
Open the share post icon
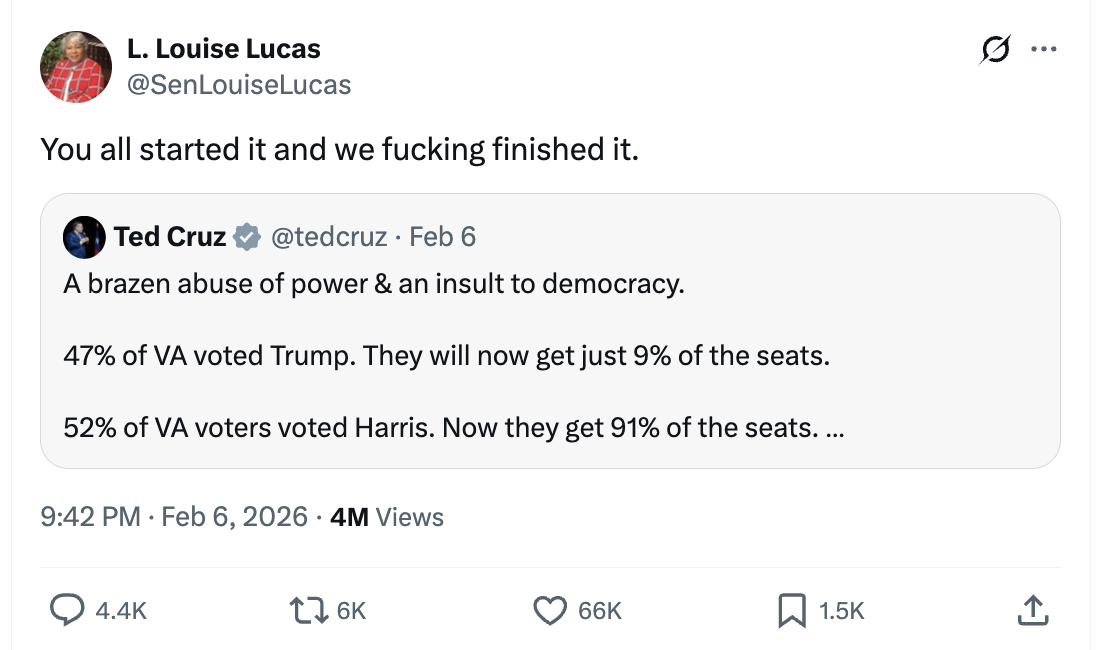coord(1034,609)
